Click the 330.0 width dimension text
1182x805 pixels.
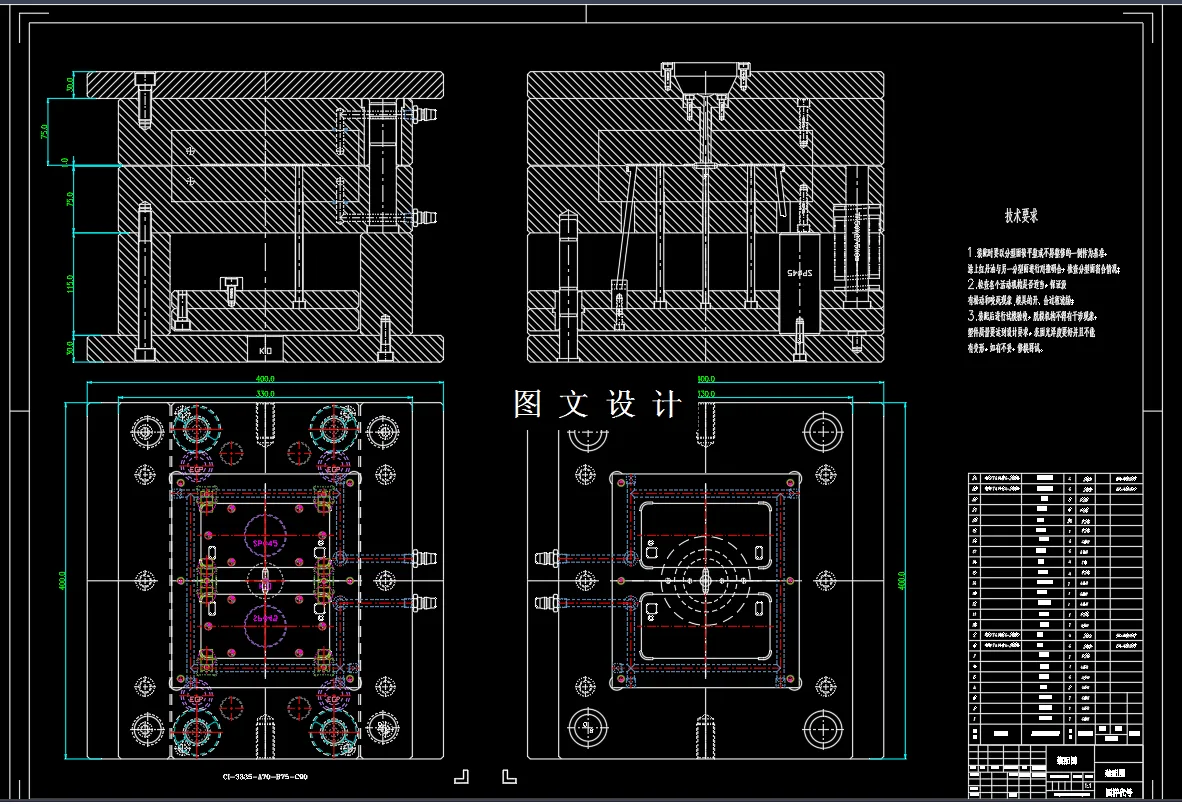pos(265,393)
